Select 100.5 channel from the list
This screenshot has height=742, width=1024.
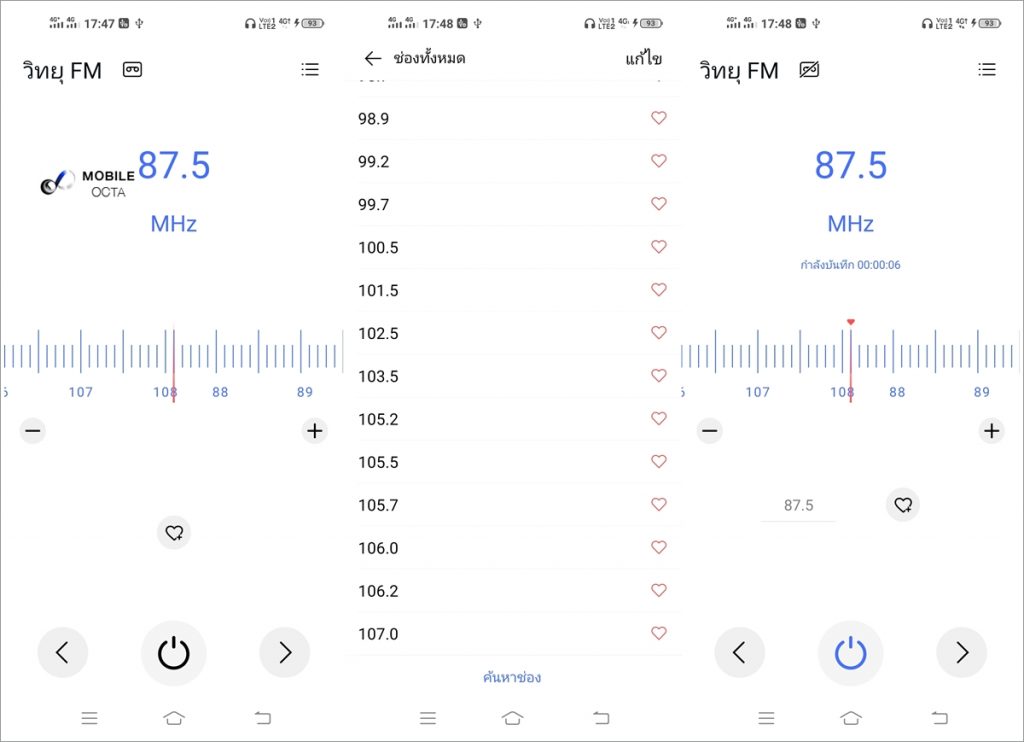378,247
